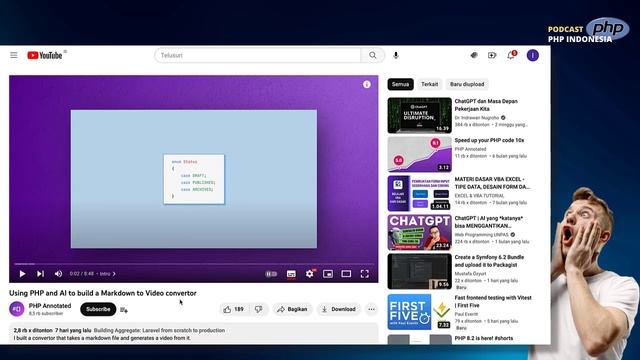Click 'Dr. Indrawan Nugroho' channel name
The image size is (640, 360).
coord(477,118)
